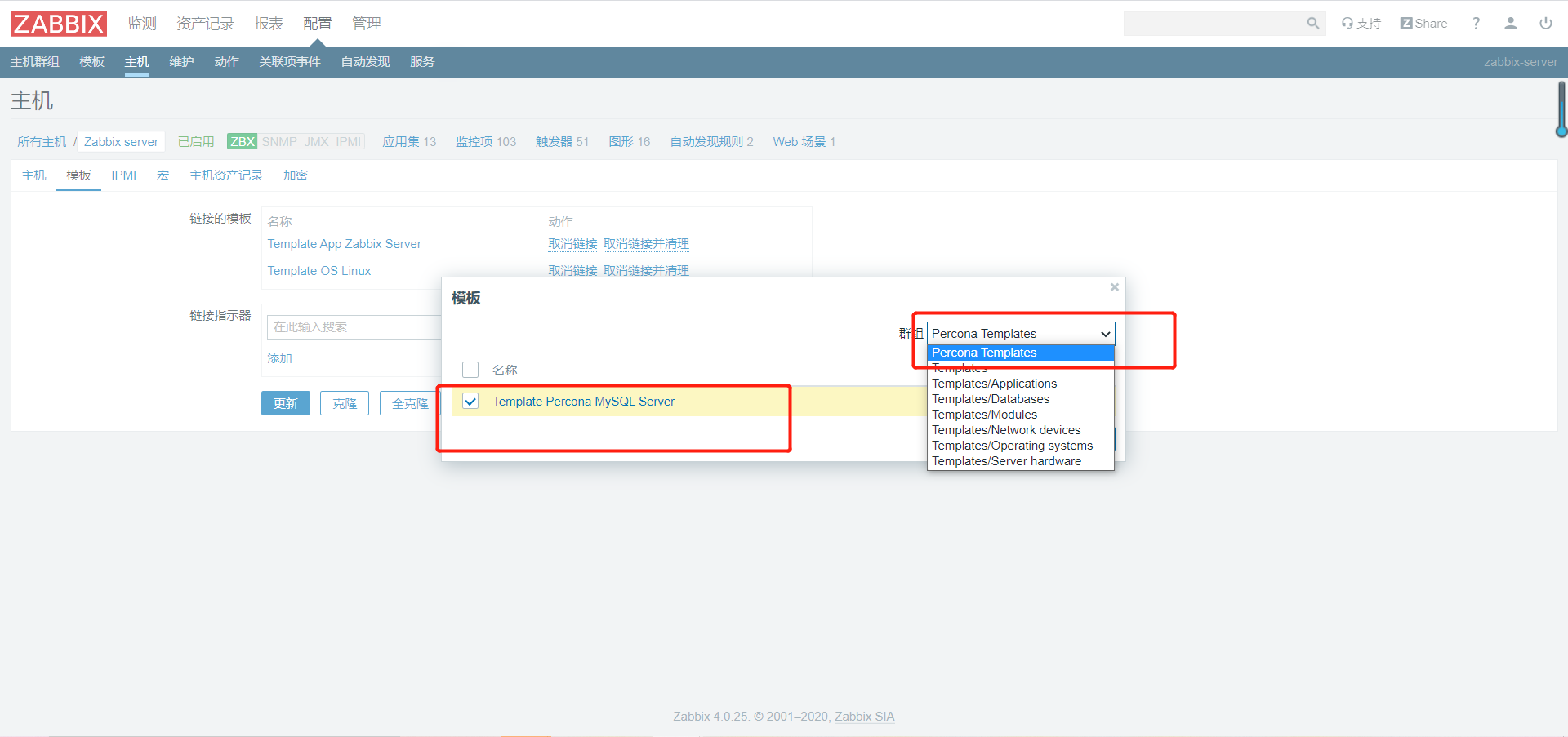
Task: Open the 配置 top menu
Action: [x=318, y=24]
